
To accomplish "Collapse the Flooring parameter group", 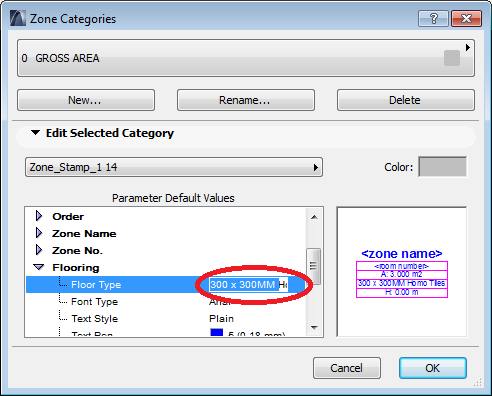I will (x=39, y=267).
